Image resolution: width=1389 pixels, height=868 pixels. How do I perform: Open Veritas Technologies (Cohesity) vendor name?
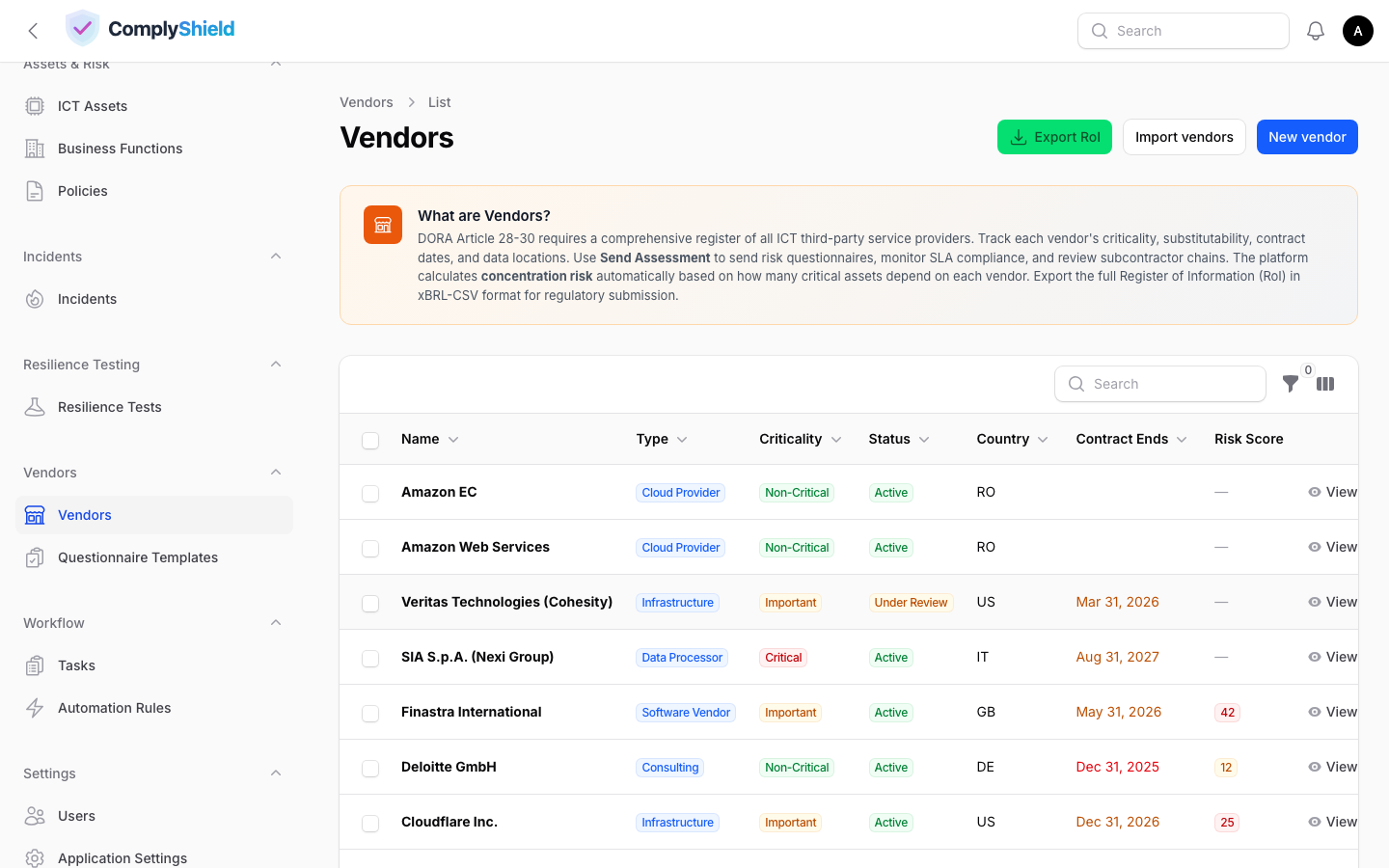507,602
